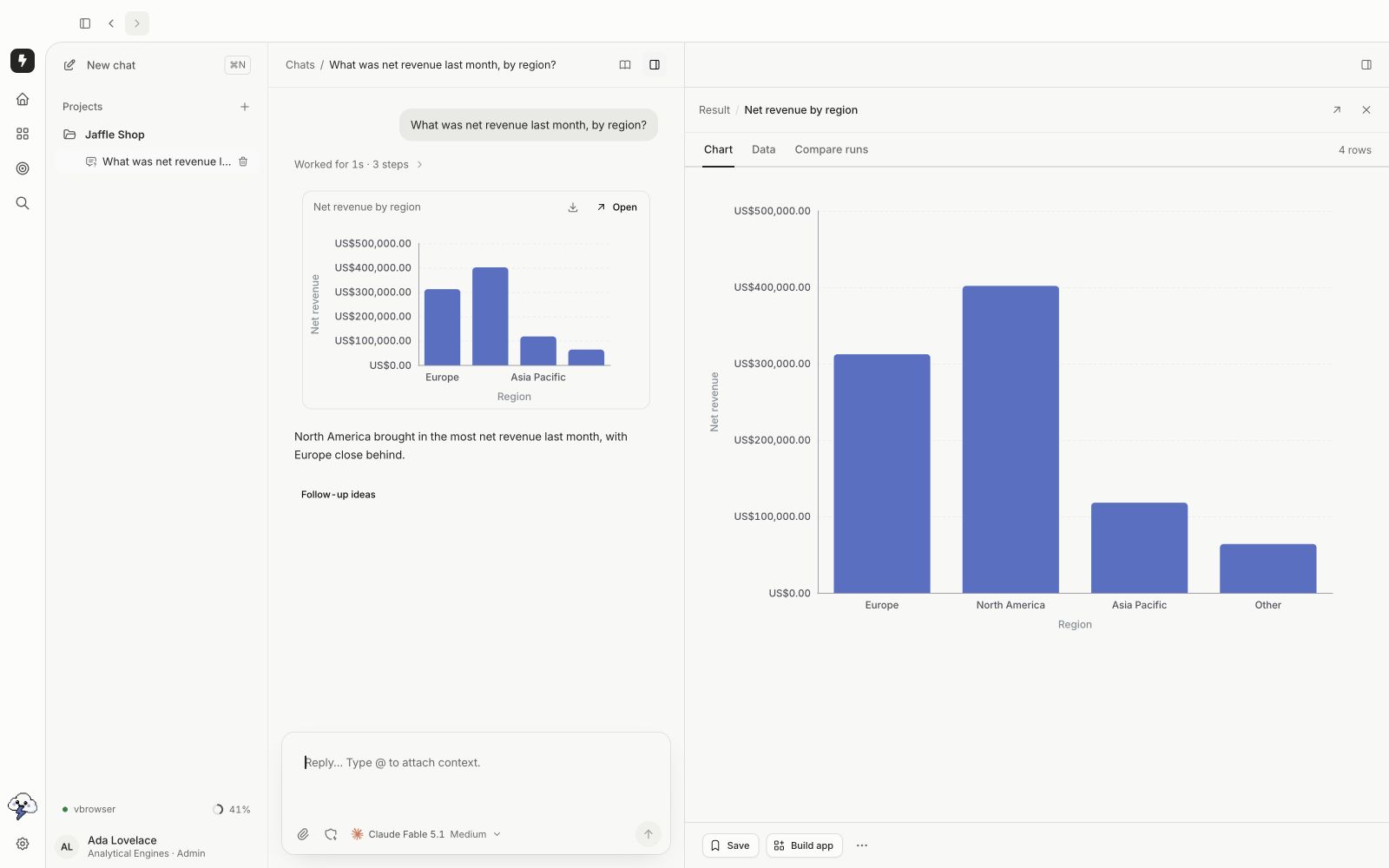Click the North America bar in large chart
Screen dimensions: 1389x868
[x=1010, y=439]
